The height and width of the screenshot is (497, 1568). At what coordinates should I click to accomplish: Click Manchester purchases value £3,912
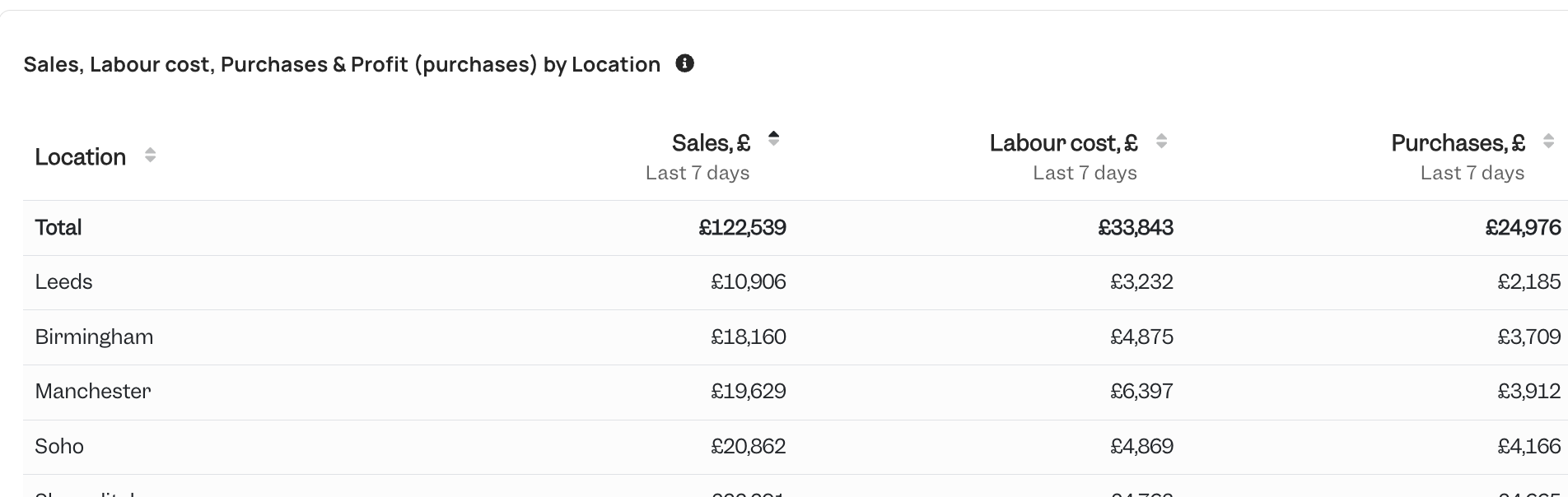1529,391
